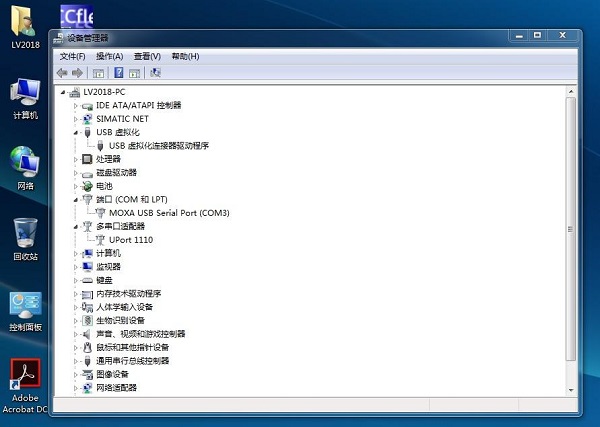The image size is (600, 427).
Task: Open the 计算机 desktop icon
Action: 25,99
